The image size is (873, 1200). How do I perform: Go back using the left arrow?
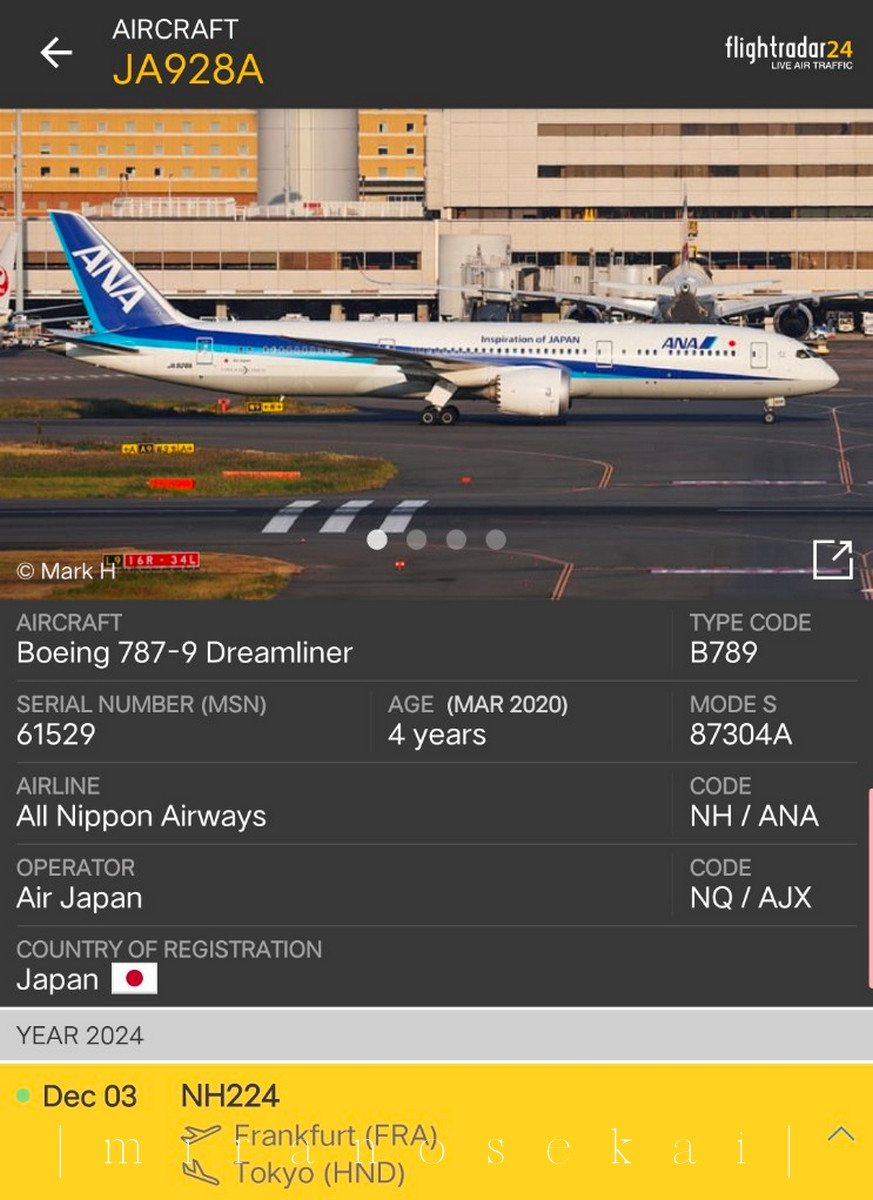click(x=56, y=52)
